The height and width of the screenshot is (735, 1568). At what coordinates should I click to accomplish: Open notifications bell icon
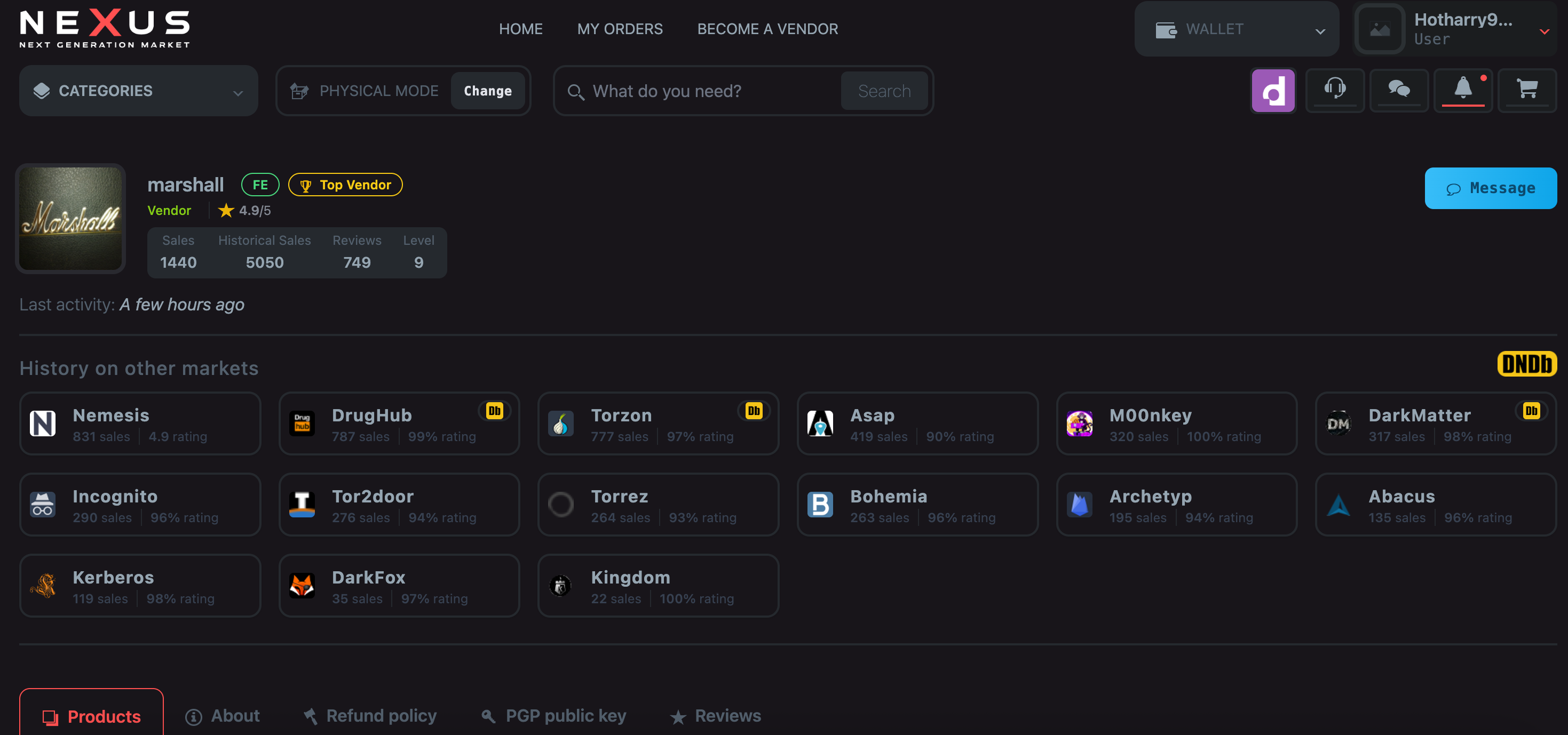1463,91
